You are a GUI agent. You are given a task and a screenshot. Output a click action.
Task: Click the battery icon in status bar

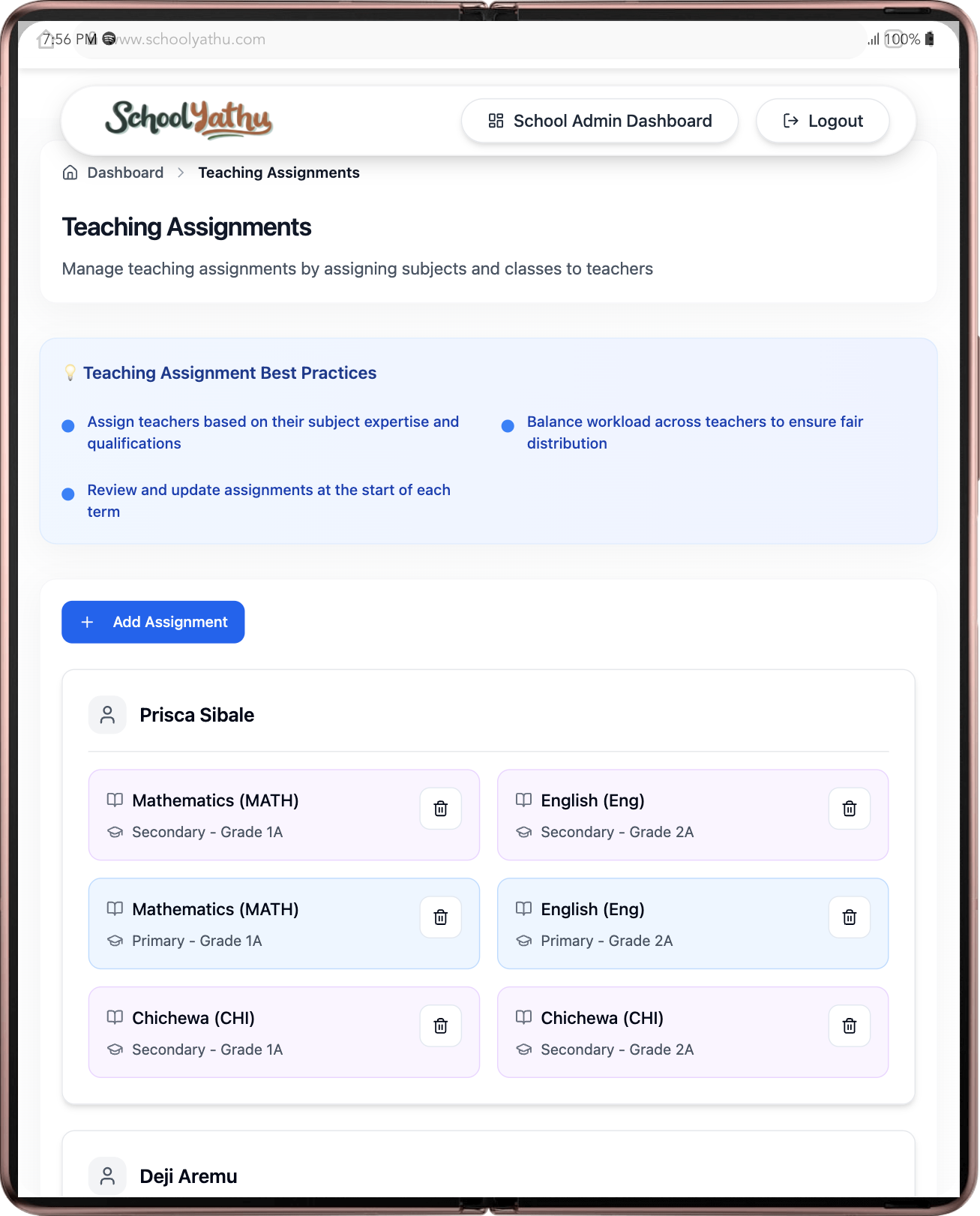pyautogui.click(x=930, y=39)
